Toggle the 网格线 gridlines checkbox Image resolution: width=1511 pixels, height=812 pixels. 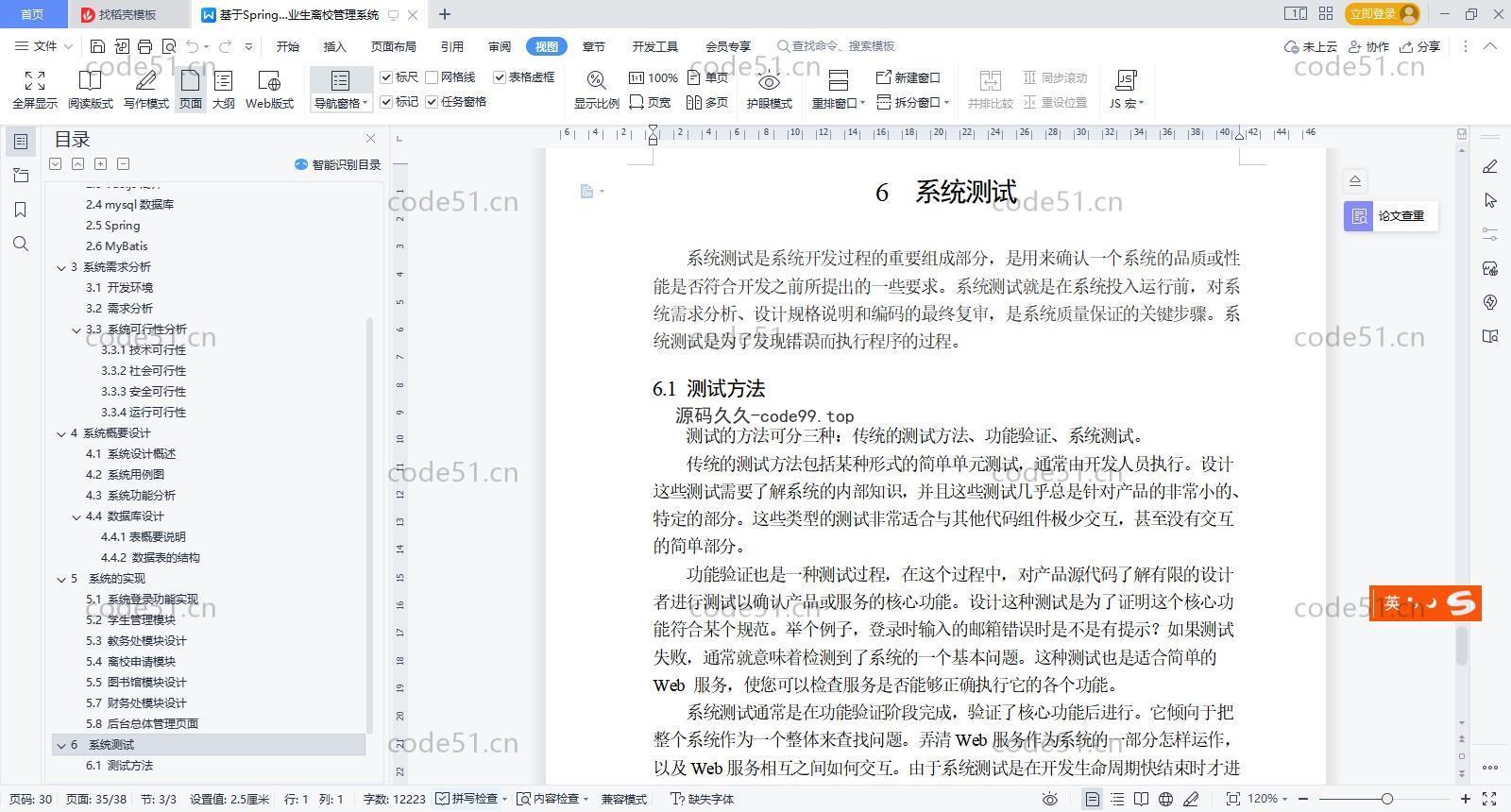(x=432, y=77)
